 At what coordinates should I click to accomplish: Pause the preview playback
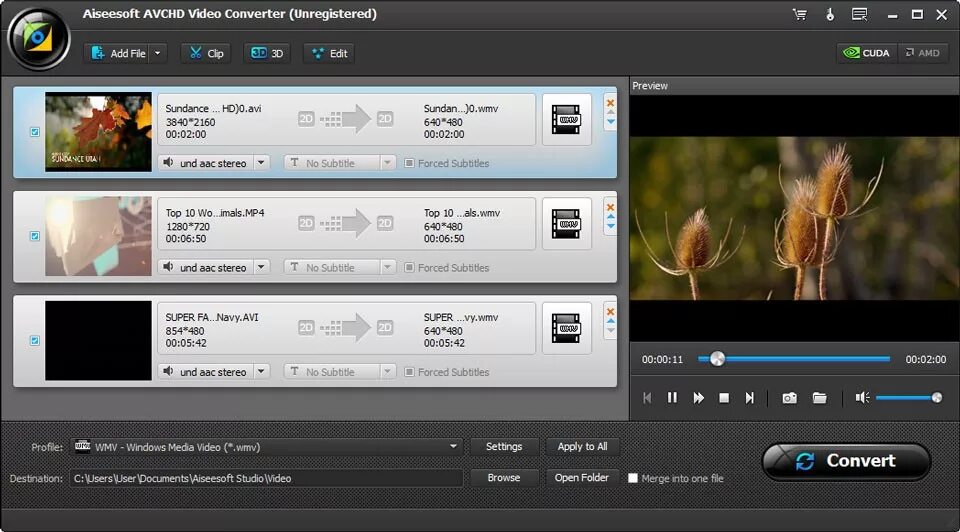(x=672, y=398)
